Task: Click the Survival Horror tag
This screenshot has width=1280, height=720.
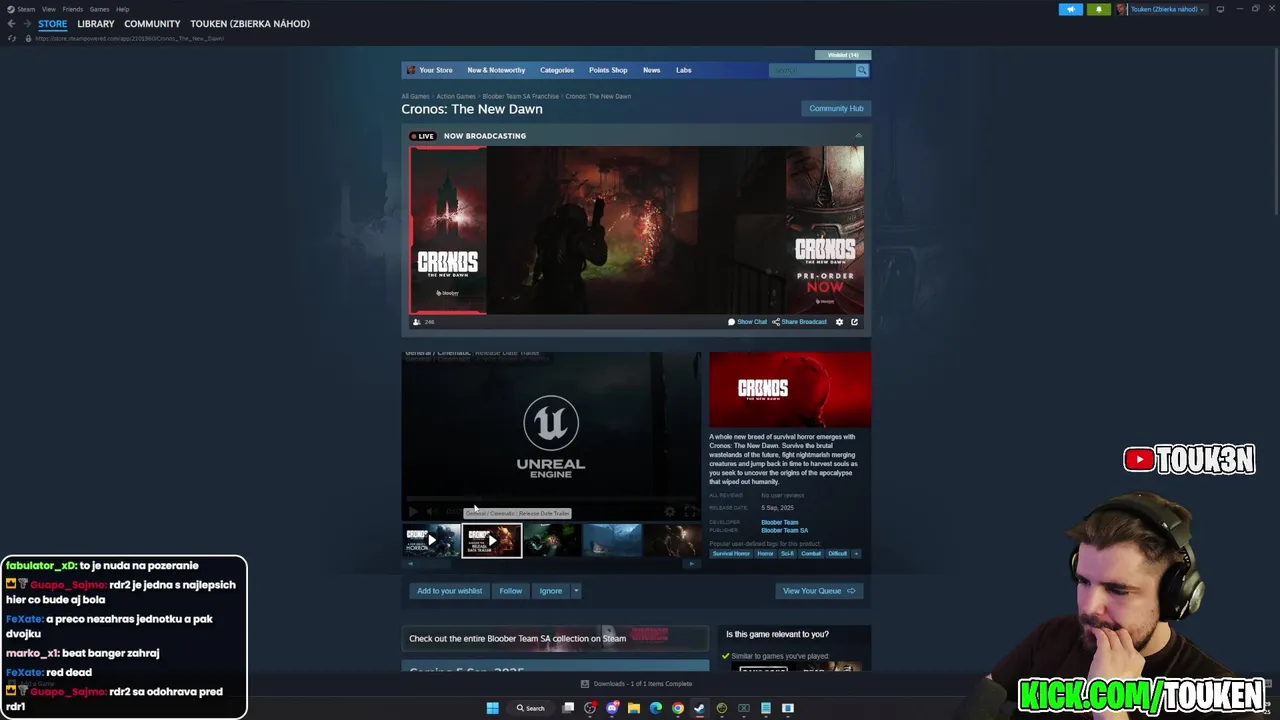Action: [731, 553]
